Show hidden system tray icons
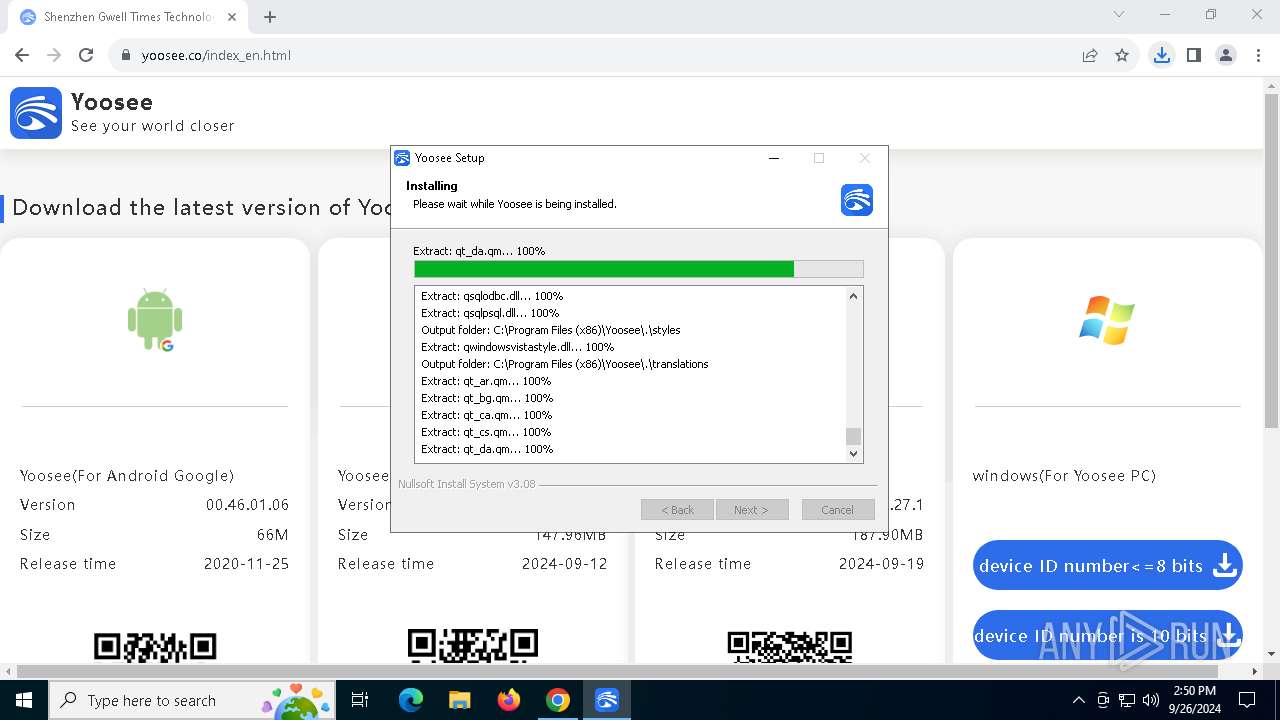The width and height of the screenshot is (1280, 720). point(1078,700)
